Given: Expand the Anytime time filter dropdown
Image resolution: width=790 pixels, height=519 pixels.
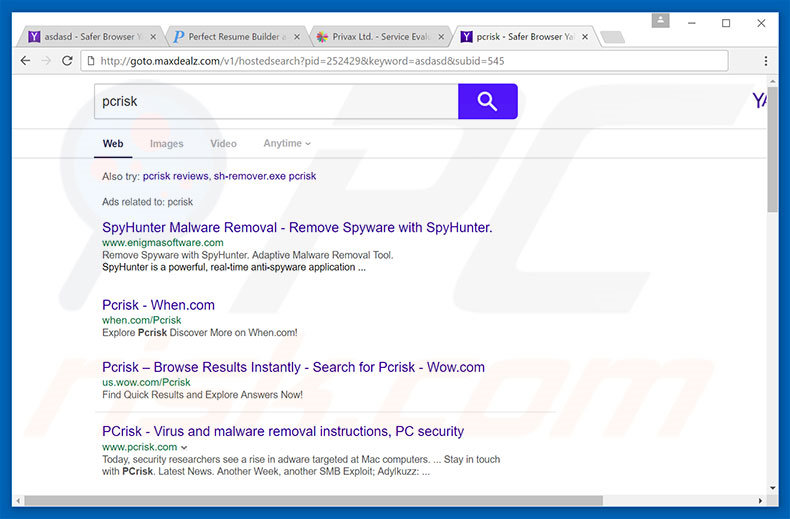Looking at the screenshot, I should click(287, 143).
